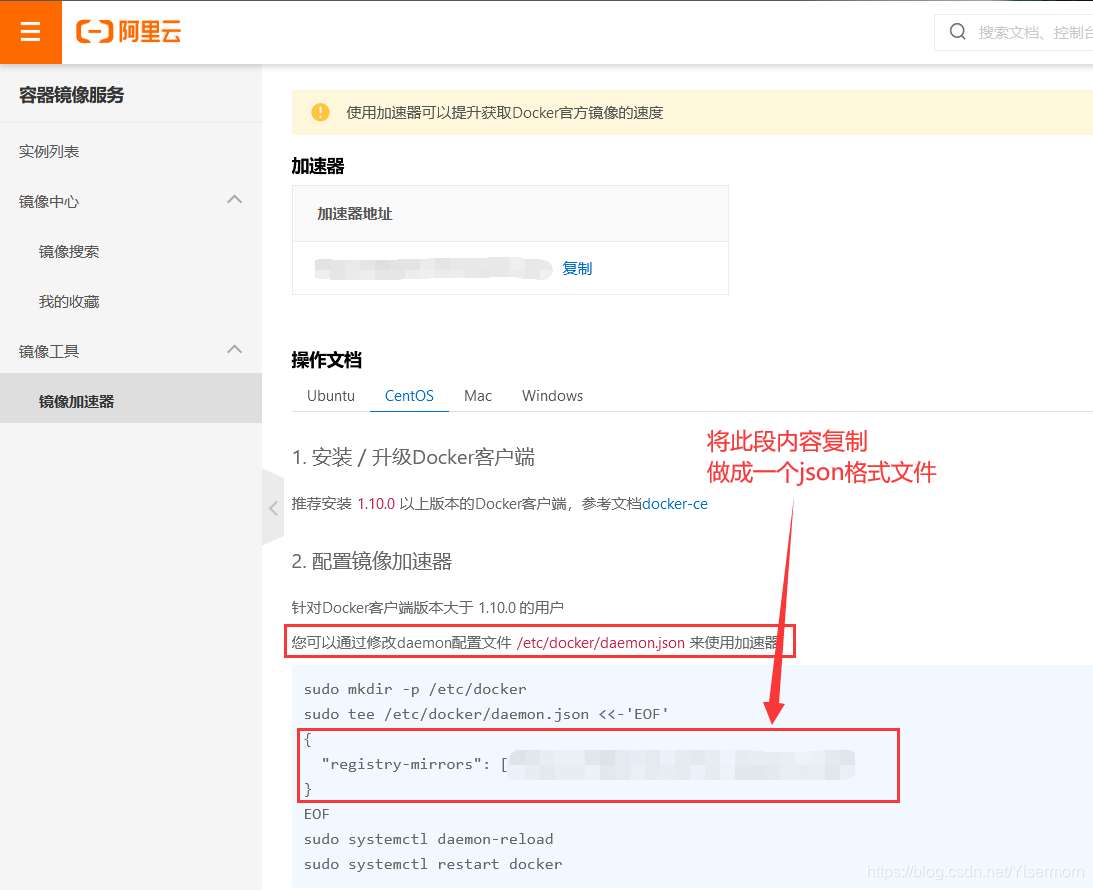1093x890 pixels.
Task: Open 我的收藏 page
Action: [x=69, y=302]
